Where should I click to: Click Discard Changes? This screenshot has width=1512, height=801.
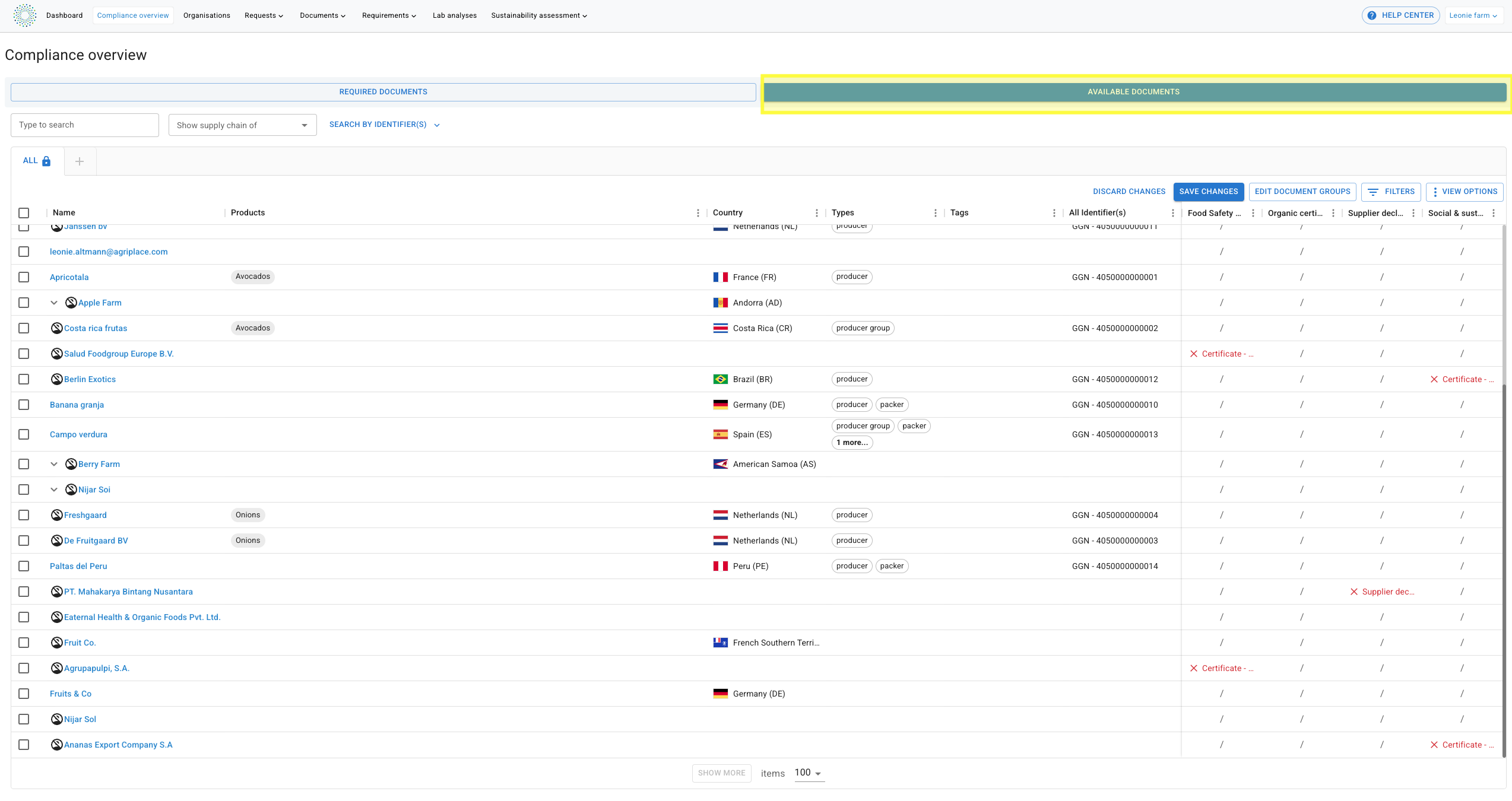pyautogui.click(x=1129, y=192)
